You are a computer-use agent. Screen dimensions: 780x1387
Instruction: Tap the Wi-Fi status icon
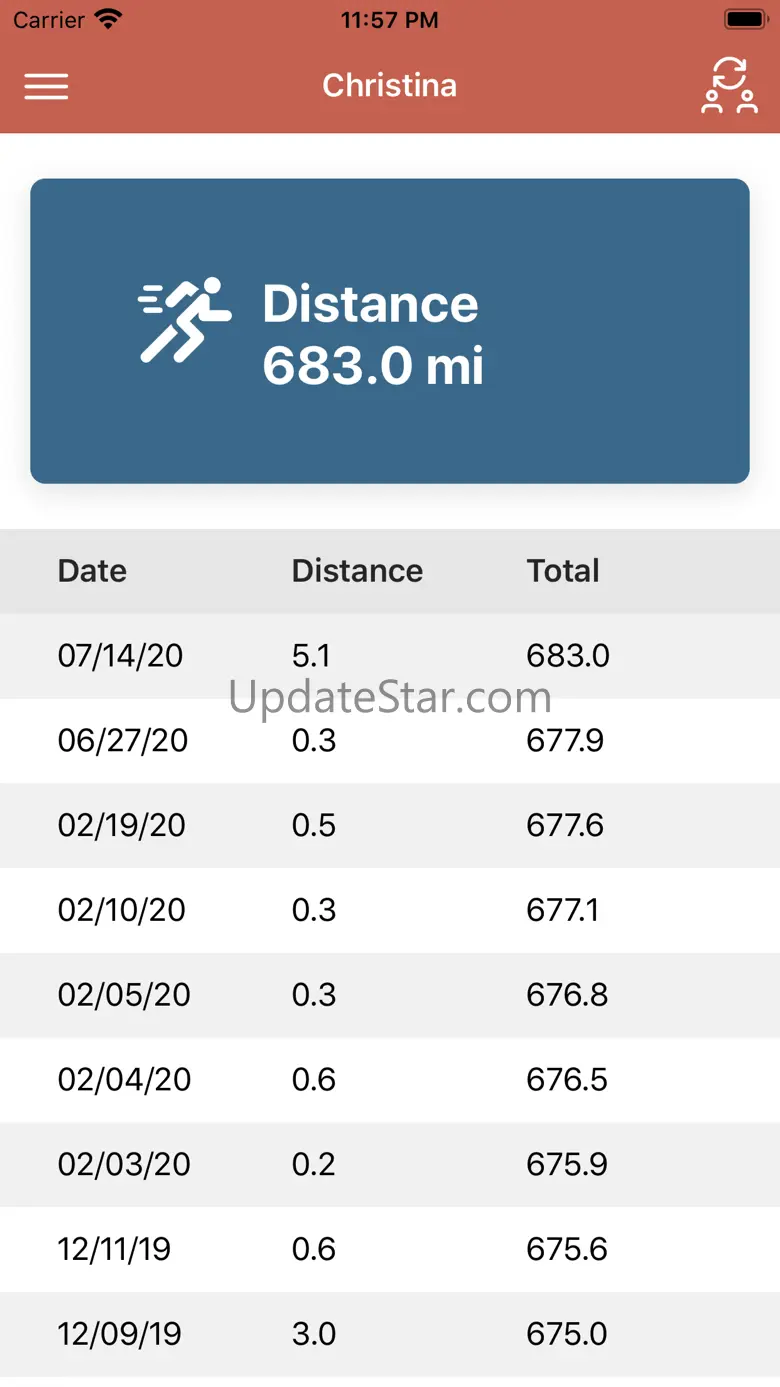(107, 19)
